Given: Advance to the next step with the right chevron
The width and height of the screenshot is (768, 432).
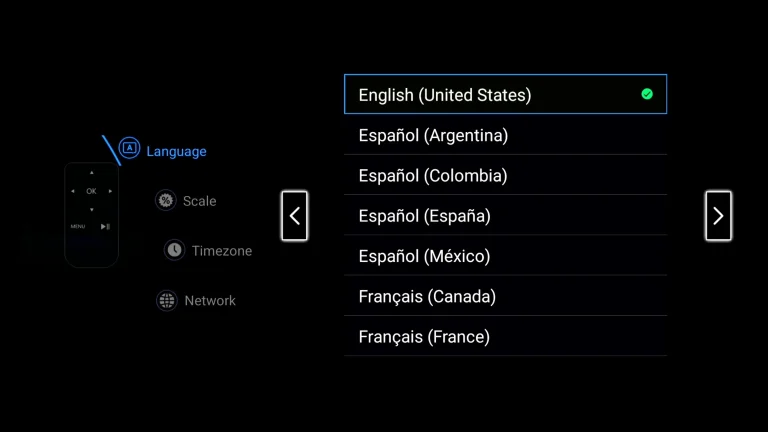Looking at the screenshot, I should click(x=718, y=216).
